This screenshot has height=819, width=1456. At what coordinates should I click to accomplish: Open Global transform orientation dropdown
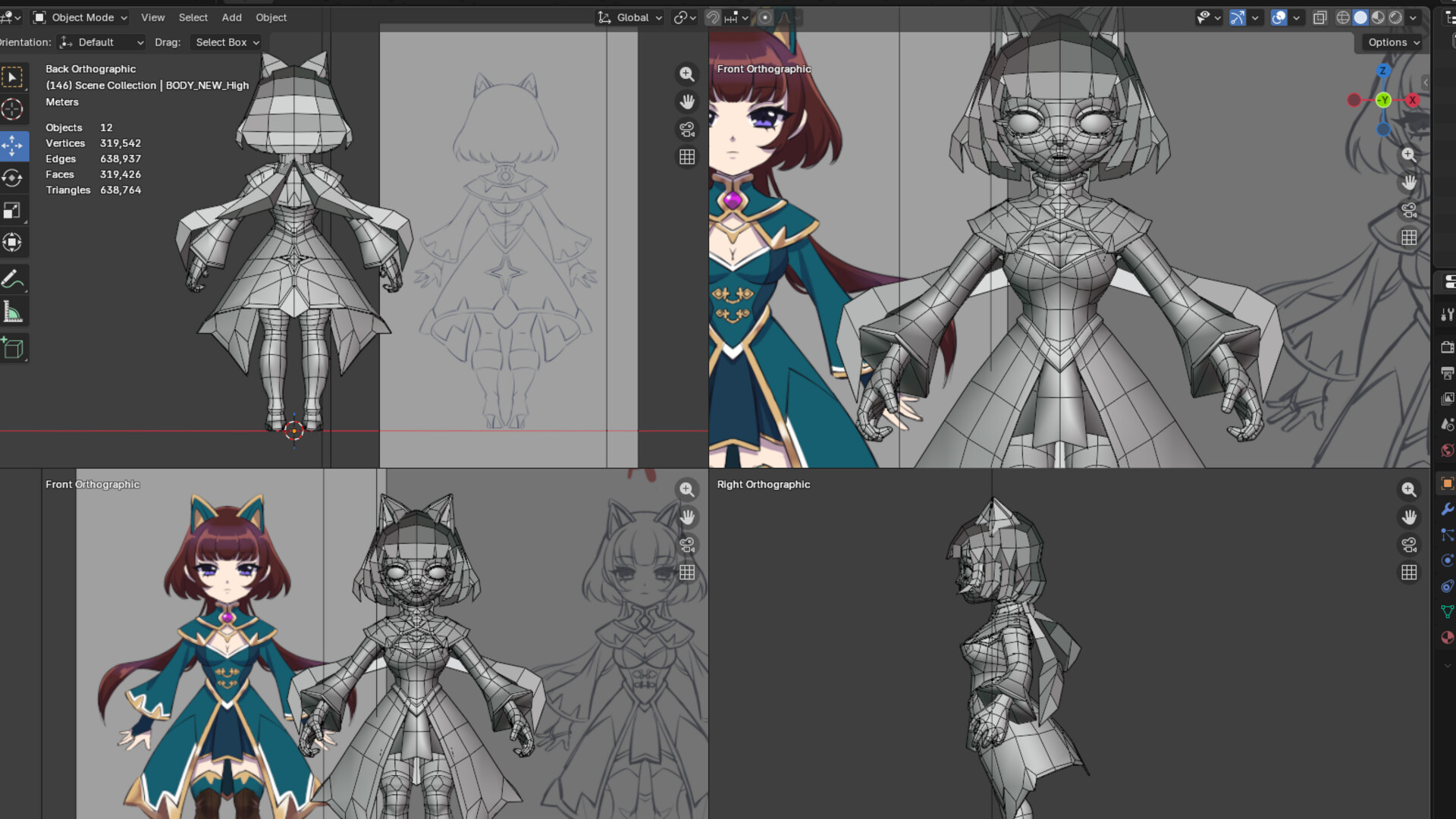pos(630,17)
